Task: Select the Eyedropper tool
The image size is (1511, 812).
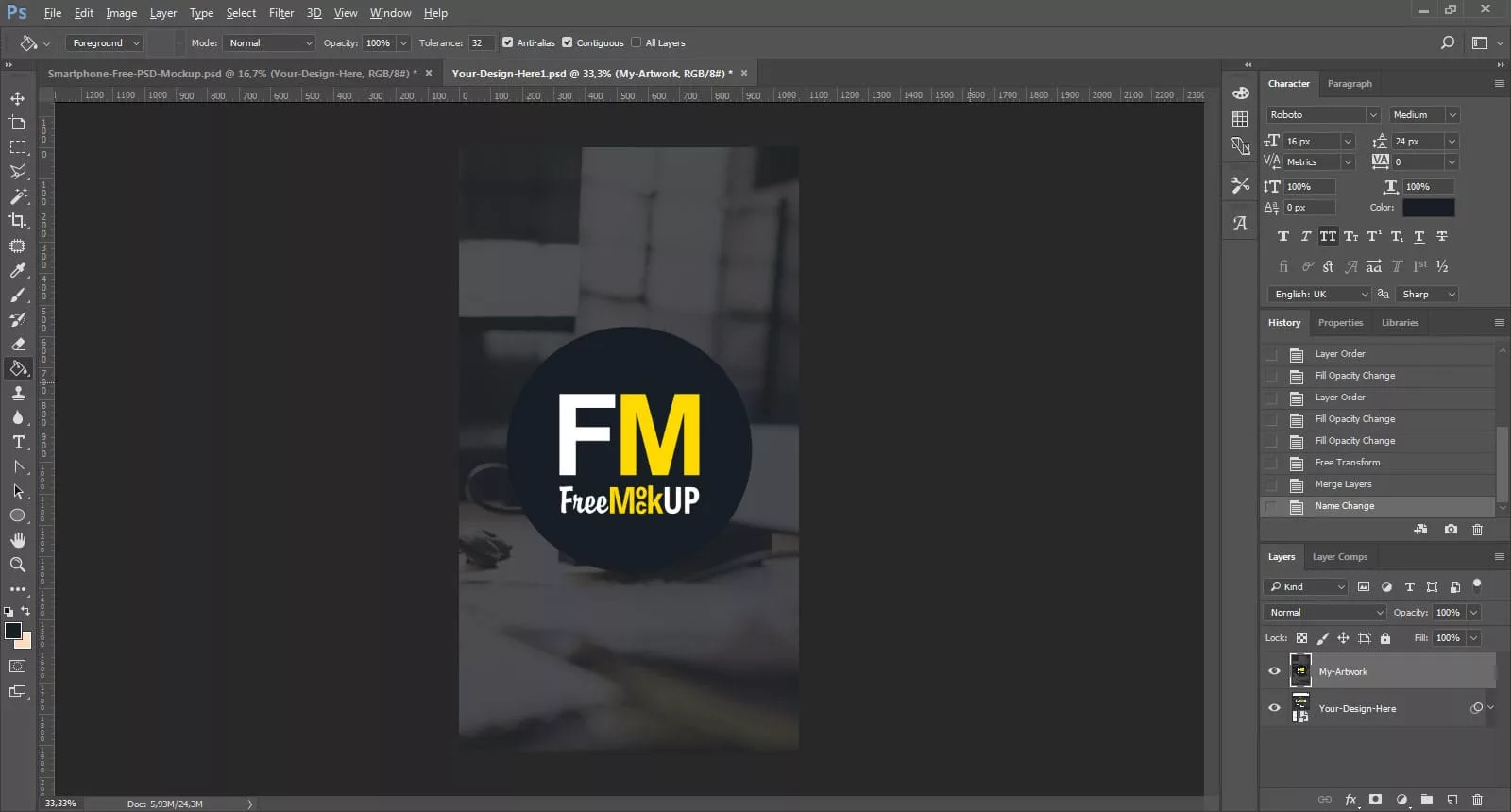Action: (x=18, y=271)
